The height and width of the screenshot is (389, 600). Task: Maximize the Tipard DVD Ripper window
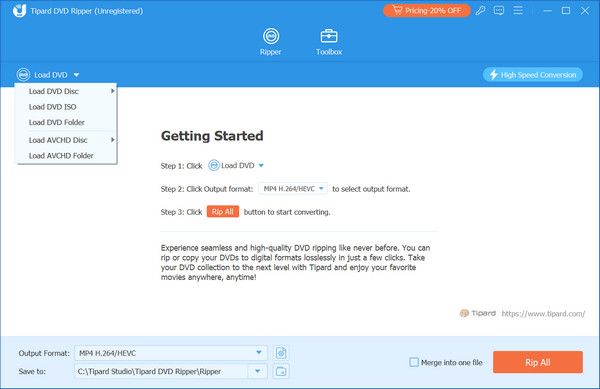click(566, 11)
